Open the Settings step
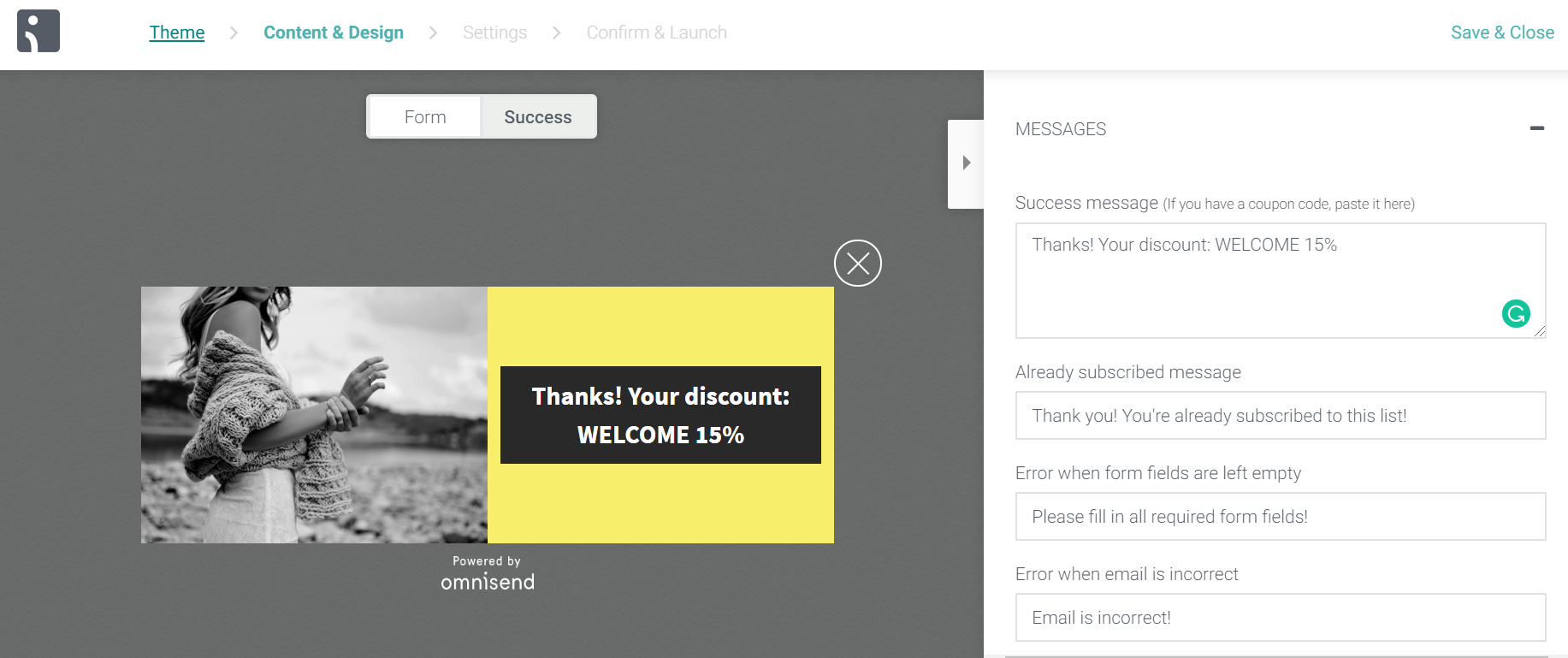This screenshot has width=1568, height=658. pos(494,33)
